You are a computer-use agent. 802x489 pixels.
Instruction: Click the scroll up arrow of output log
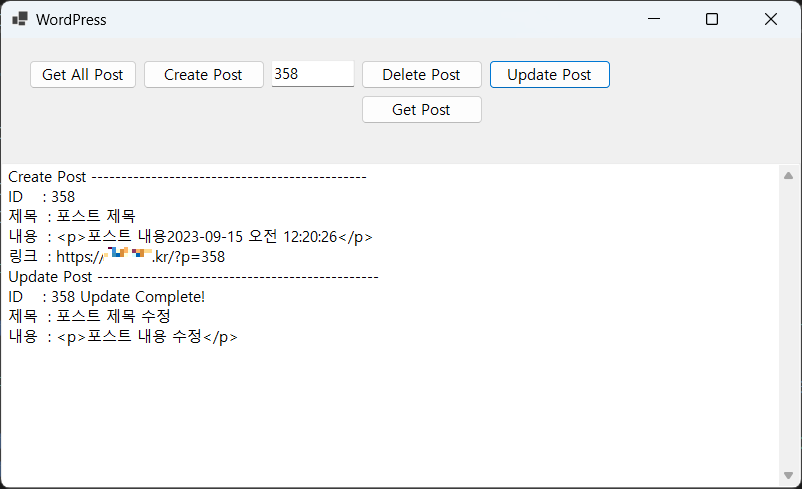(788, 175)
